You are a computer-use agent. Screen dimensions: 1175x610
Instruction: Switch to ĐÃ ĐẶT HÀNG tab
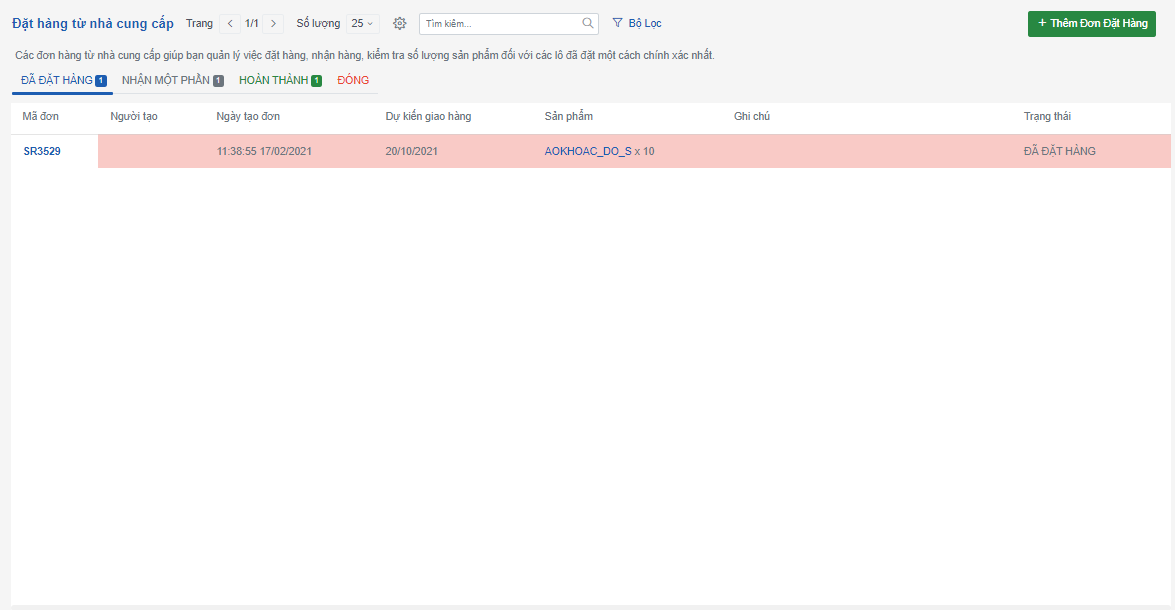pos(62,80)
